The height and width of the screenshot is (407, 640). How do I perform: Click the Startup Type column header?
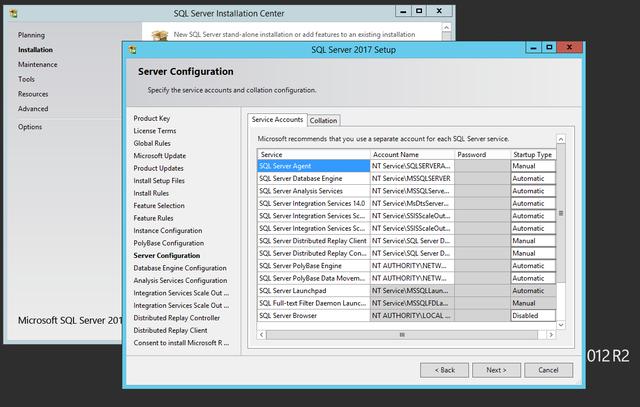point(533,155)
